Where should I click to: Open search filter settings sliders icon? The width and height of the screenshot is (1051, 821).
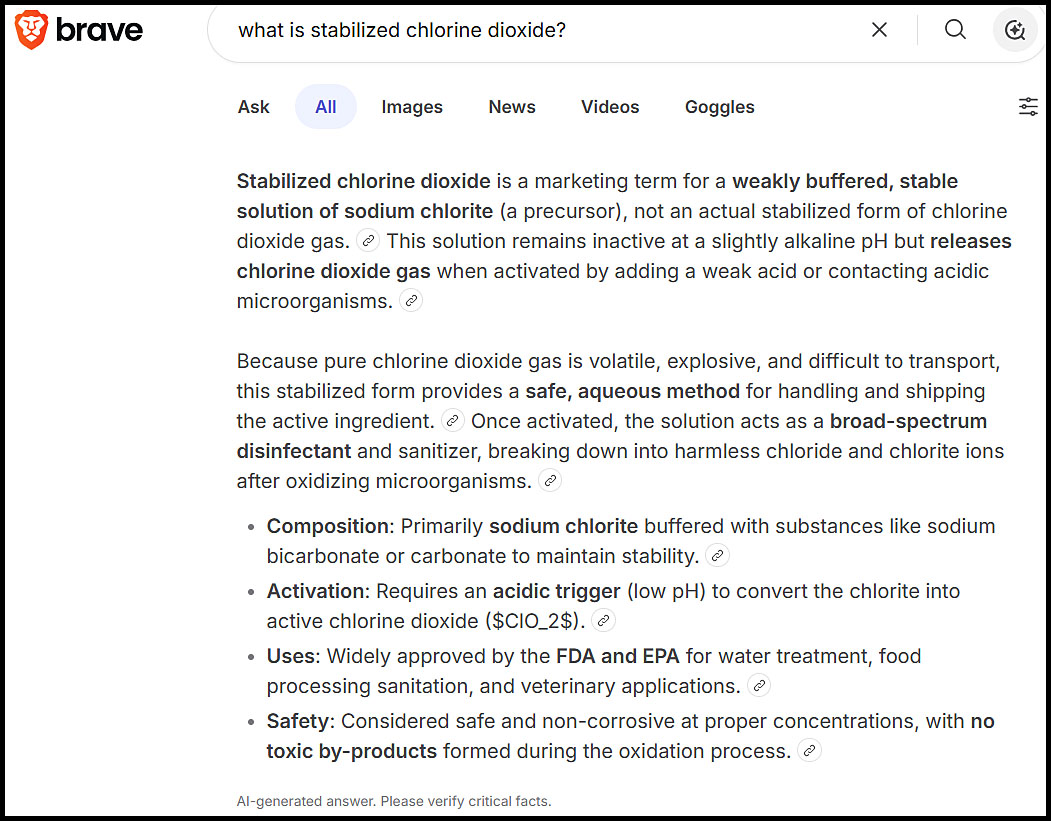coord(1028,107)
